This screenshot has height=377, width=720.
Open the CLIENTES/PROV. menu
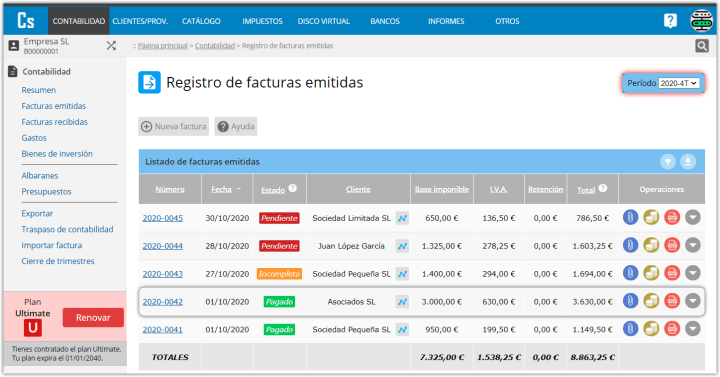(x=140, y=21)
